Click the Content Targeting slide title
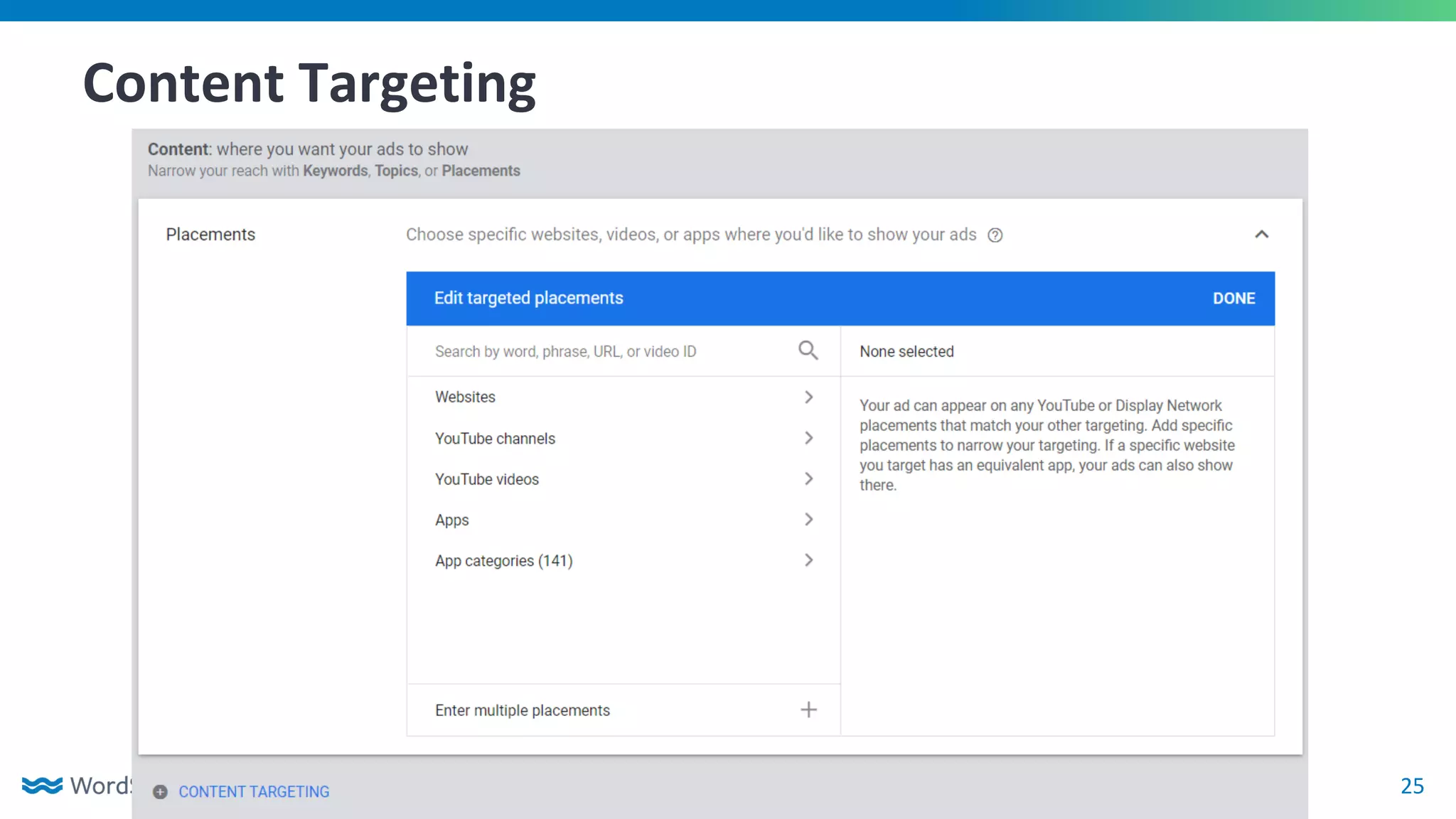This screenshot has height=819, width=1456. 309,84
